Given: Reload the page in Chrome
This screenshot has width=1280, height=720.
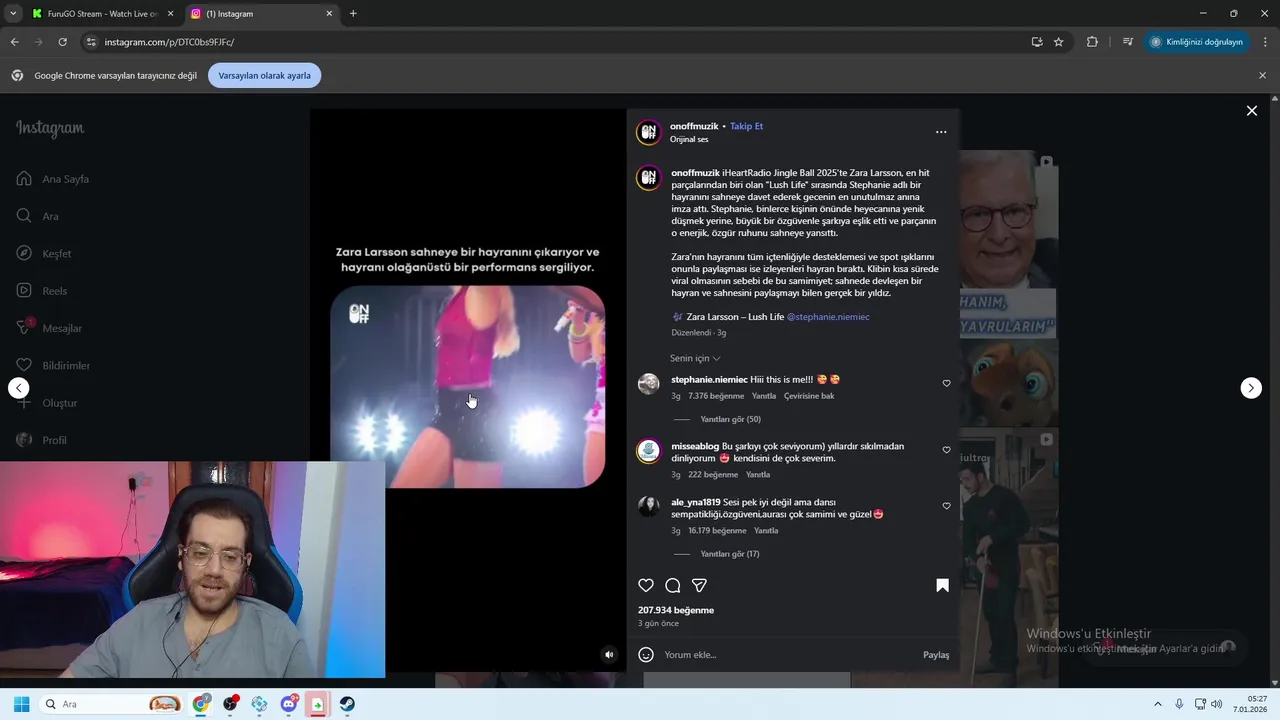Looking at the screenshot, I should coord(62,42).
